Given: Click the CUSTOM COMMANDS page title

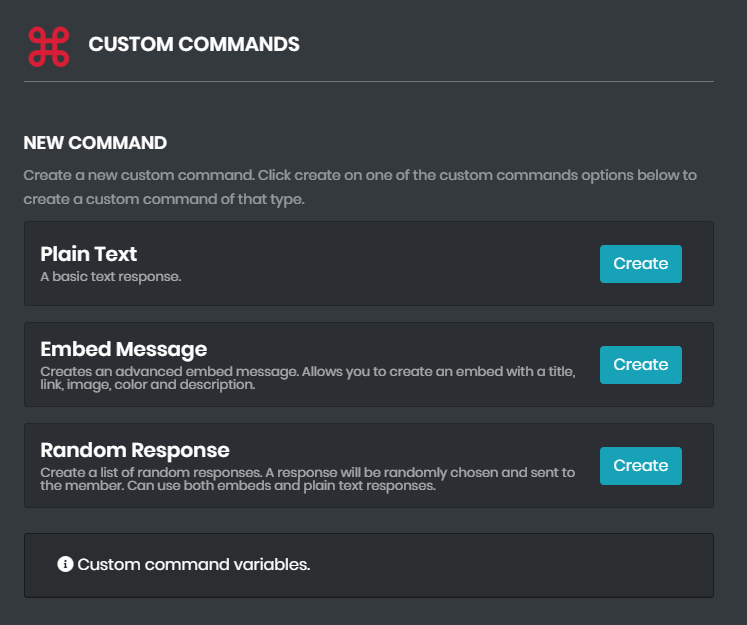Looking at the screenshot, I should click(x=194, y=45).
